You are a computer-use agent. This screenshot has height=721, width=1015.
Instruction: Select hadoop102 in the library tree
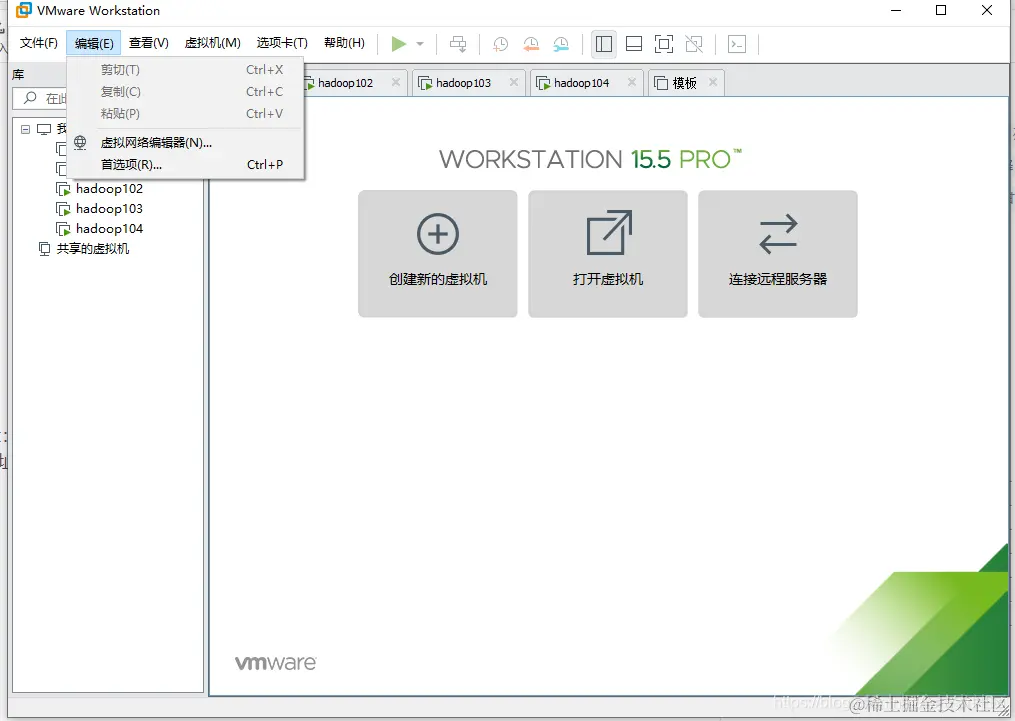(109, 189)
